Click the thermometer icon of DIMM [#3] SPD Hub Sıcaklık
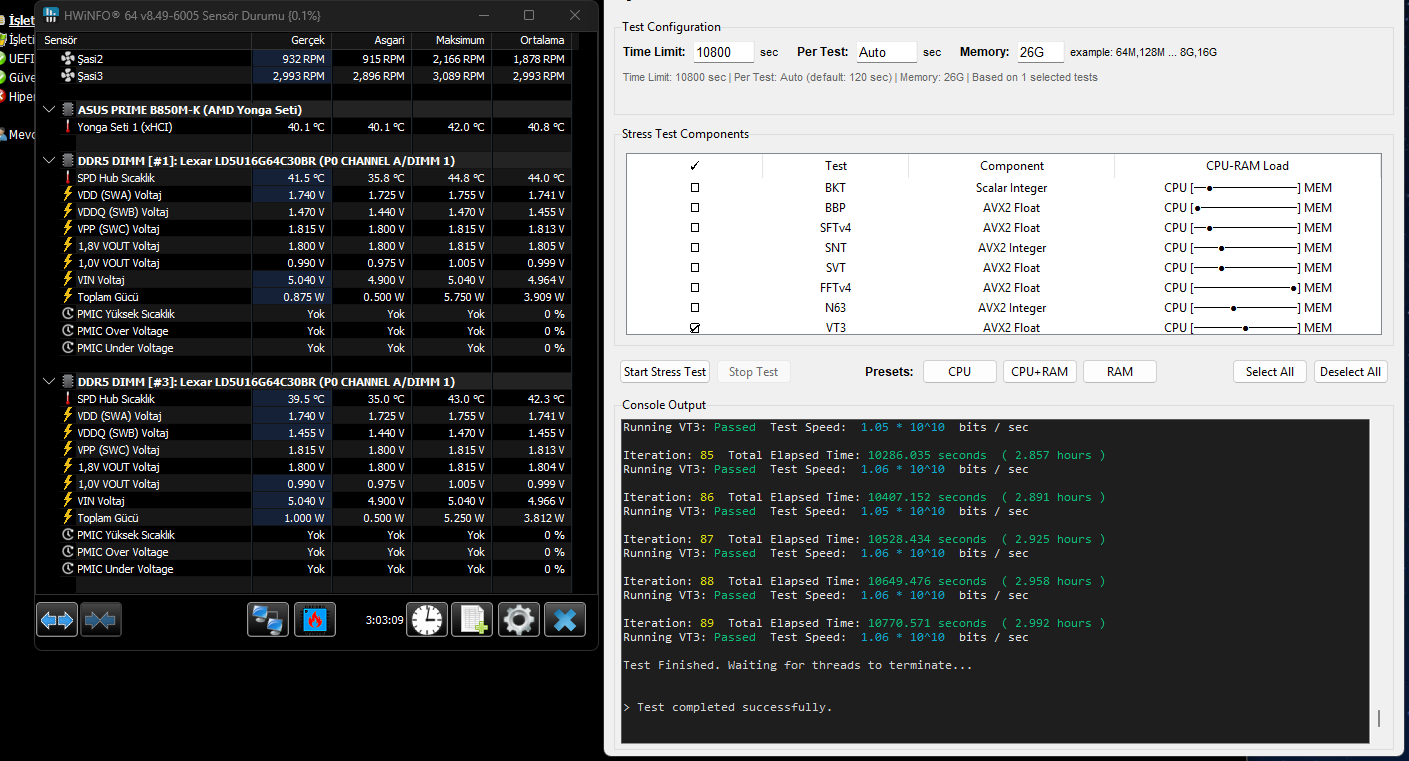 click(68, 399)
